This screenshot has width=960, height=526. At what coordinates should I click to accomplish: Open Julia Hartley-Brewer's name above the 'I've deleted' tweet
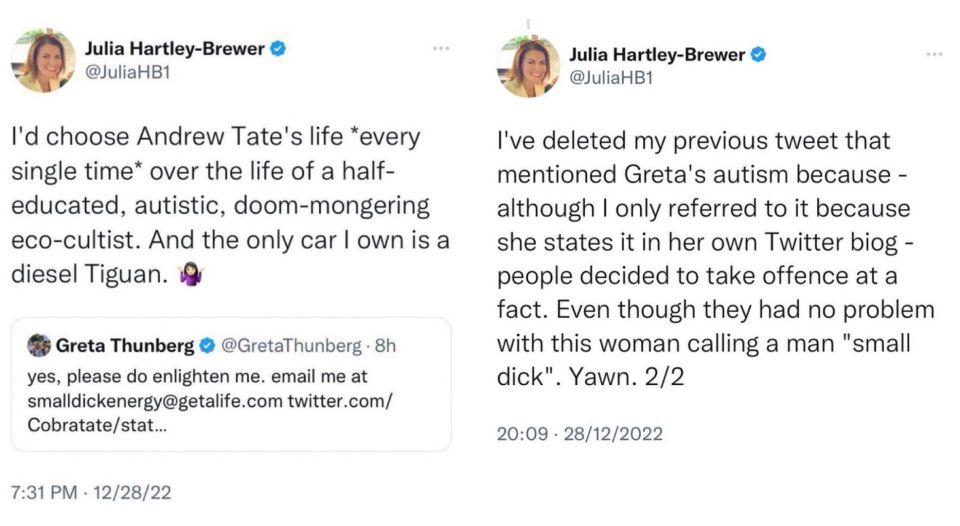coord(656,55)
